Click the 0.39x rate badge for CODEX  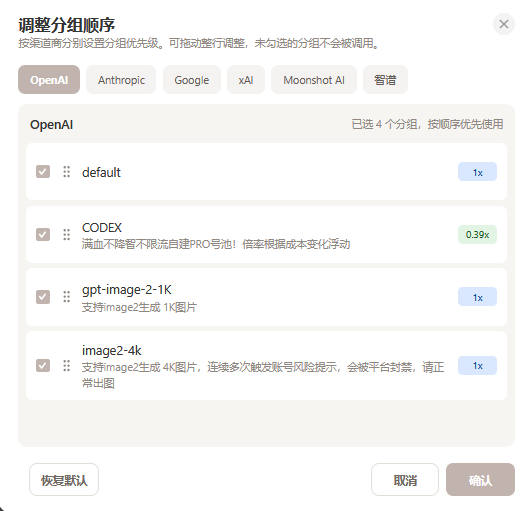[x=477, y=235]
